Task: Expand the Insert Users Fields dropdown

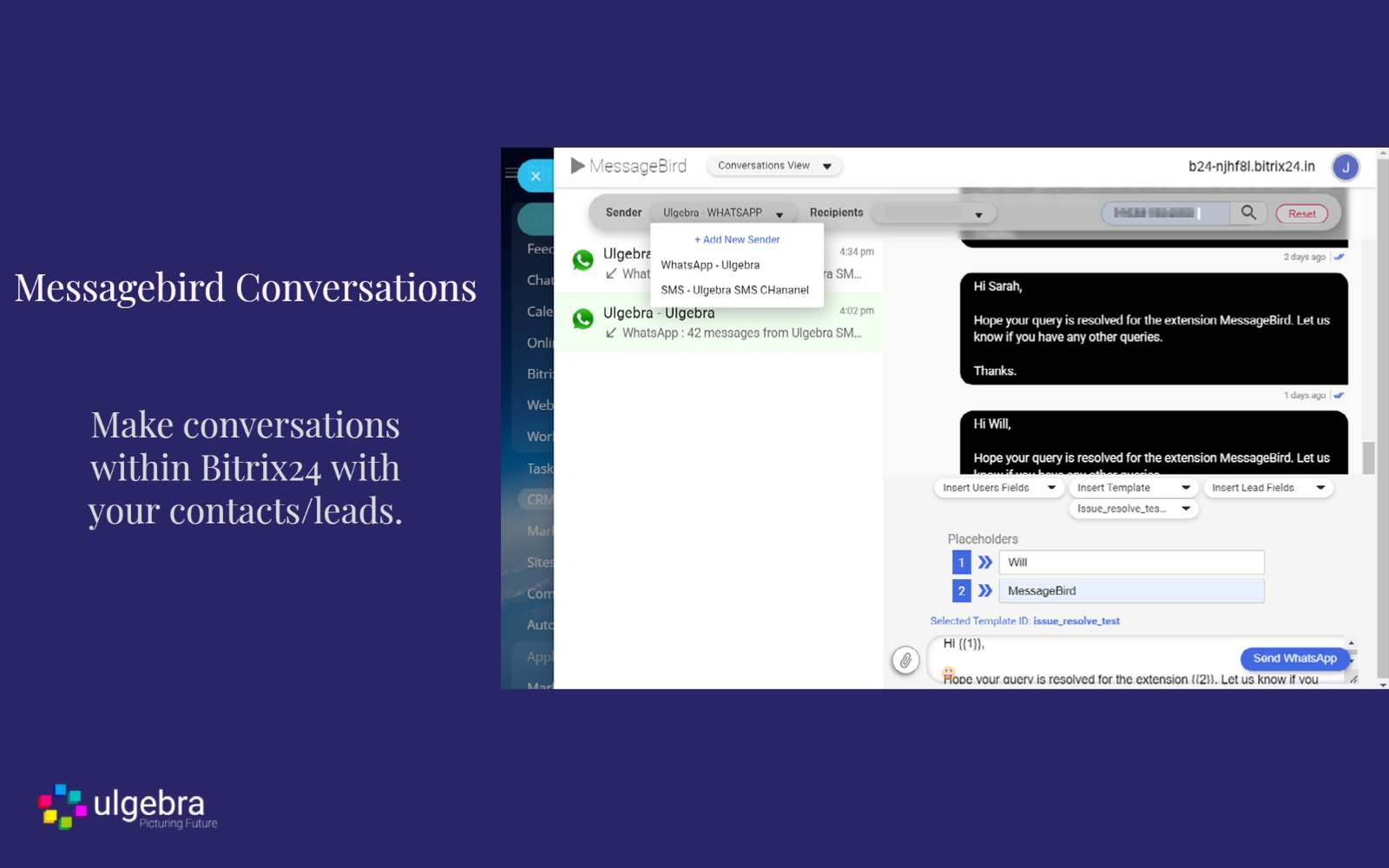Action: pyautogui.click(x=999, y=488)
